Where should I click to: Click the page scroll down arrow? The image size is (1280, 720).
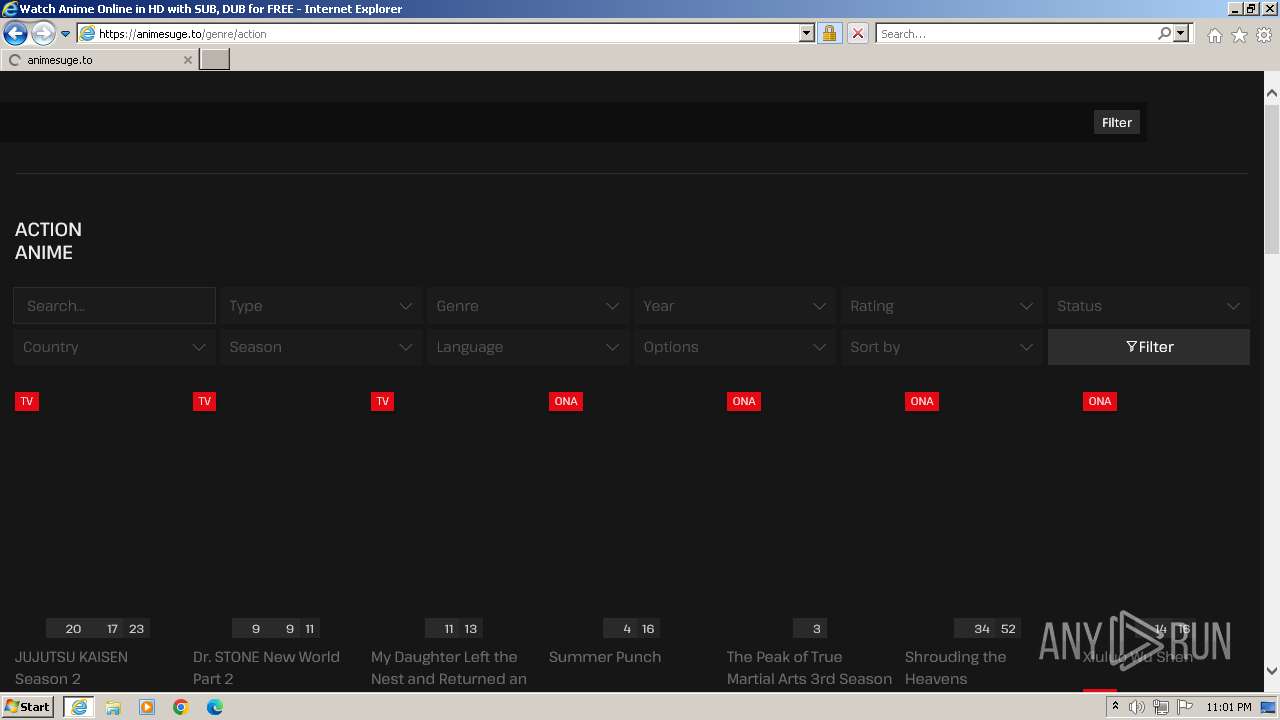(1272, 671)
